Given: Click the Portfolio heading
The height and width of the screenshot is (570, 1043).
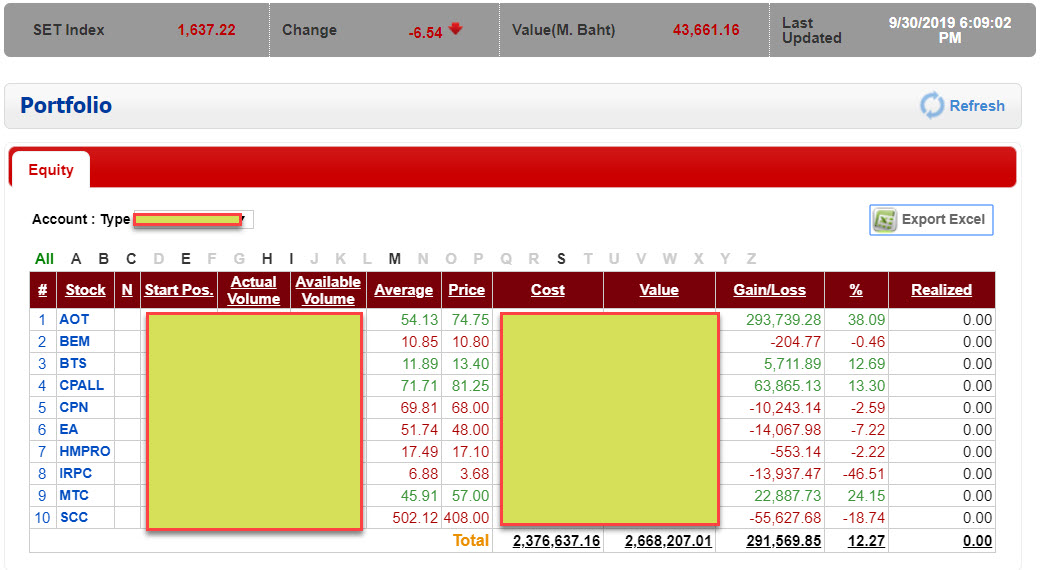Looking at the screenshot, I should (x=66, y=105).
